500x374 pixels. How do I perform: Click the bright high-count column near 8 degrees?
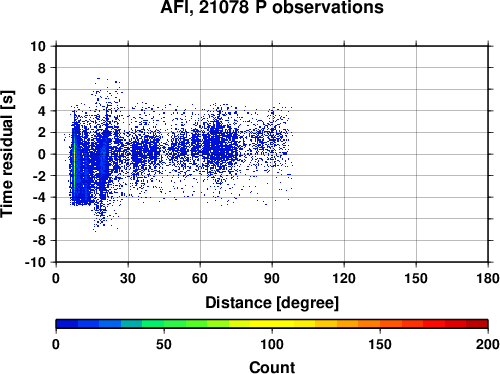pyautogui.click(x=74, y=163)
